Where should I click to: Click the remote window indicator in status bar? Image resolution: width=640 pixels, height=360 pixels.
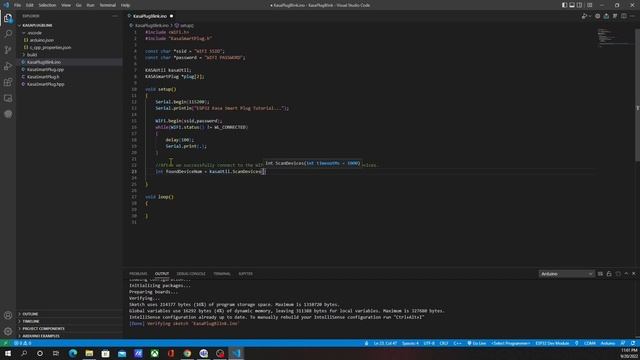(5, 343)
